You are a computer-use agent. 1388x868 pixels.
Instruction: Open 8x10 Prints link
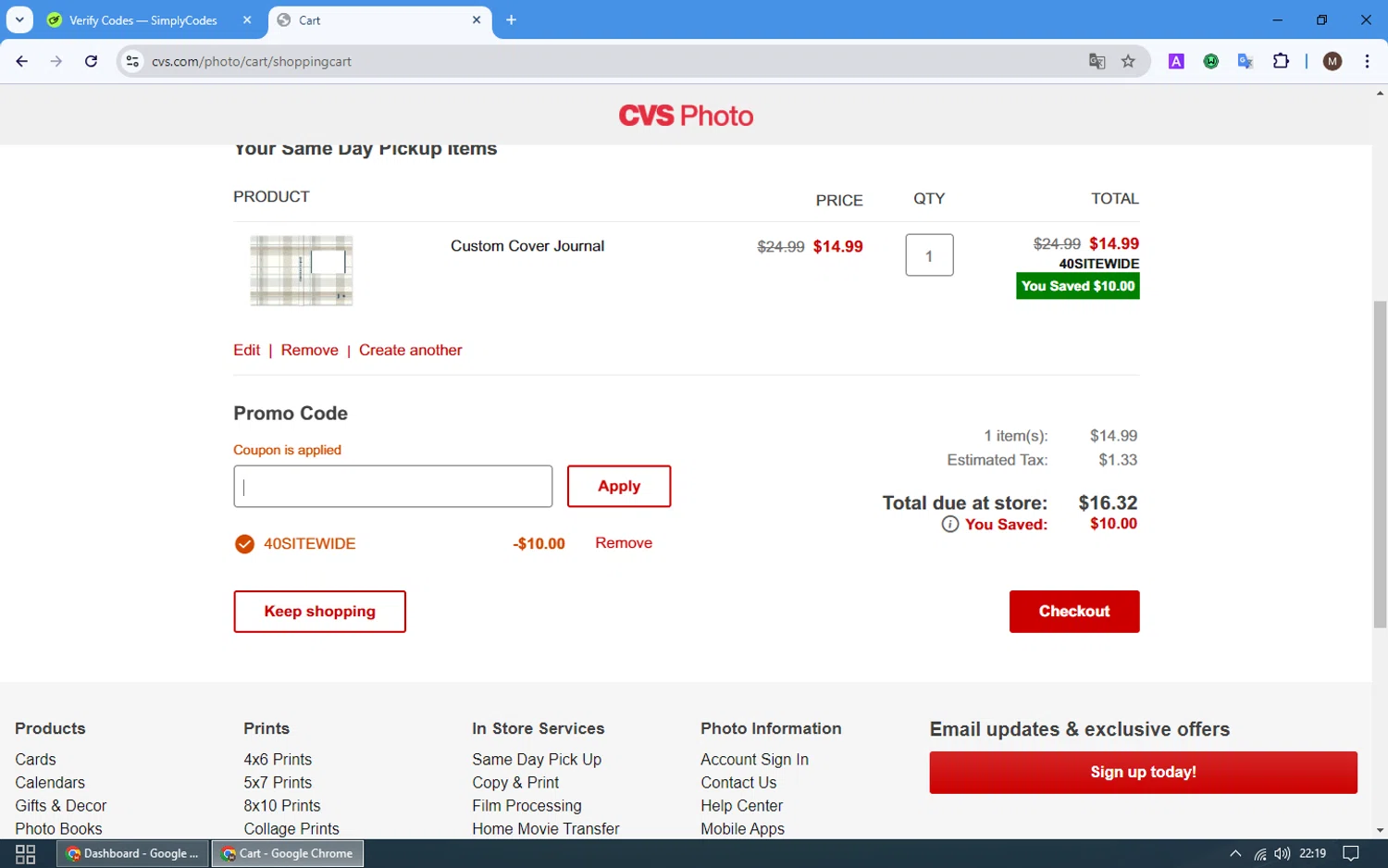tap(282, 805)
